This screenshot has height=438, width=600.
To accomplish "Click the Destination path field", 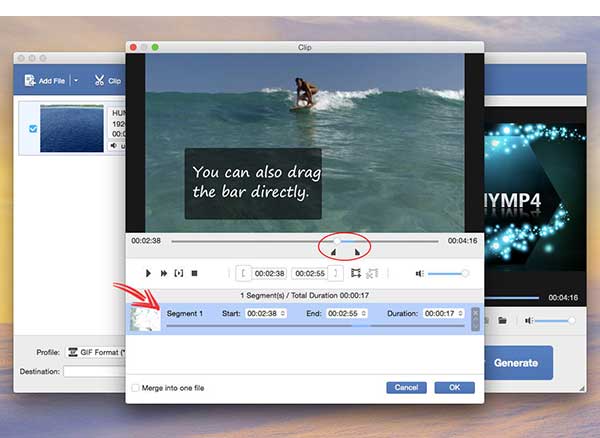I will click(95, 371).
